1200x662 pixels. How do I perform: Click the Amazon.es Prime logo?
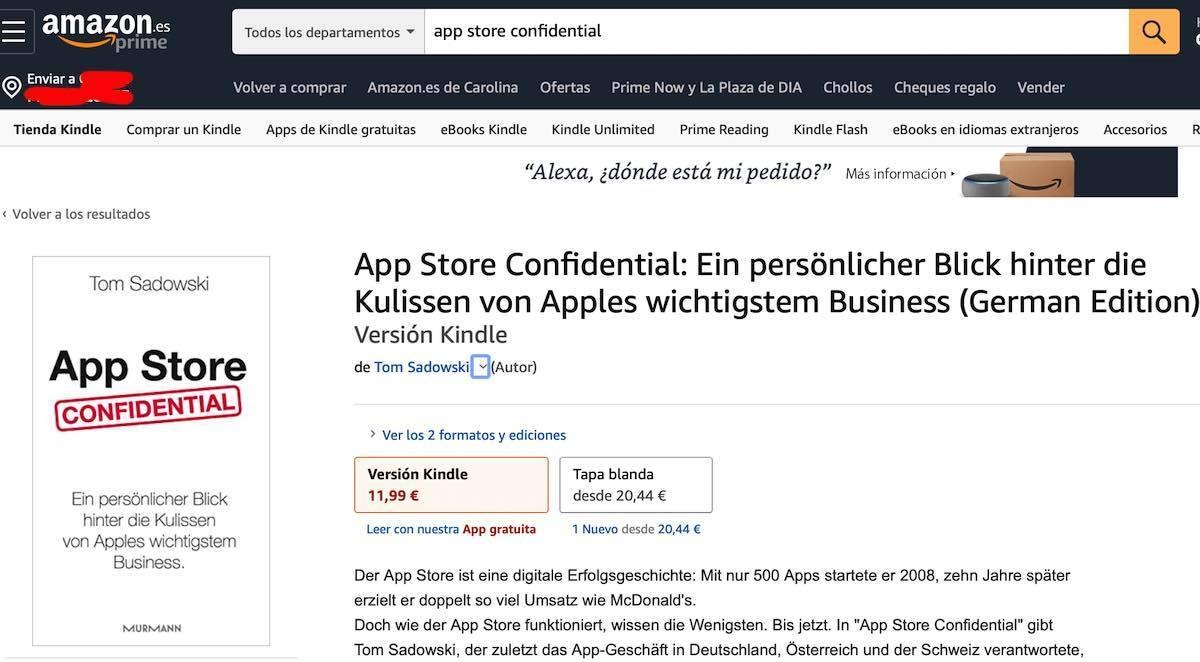tap(107, 32)
